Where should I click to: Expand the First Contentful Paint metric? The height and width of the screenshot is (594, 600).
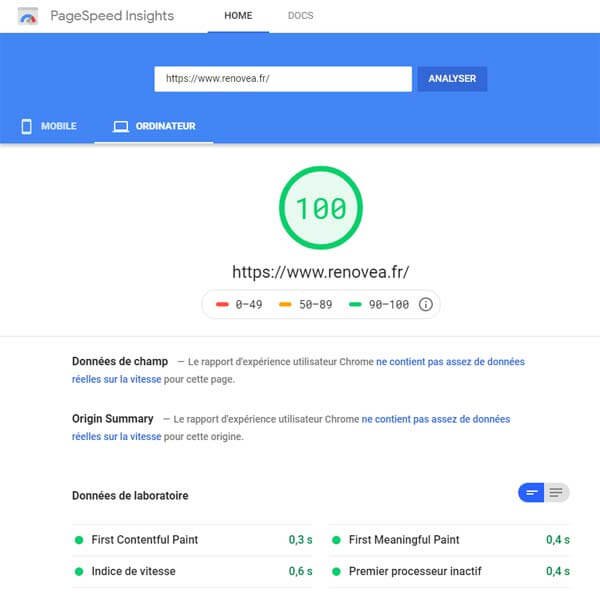pos(145,540)
